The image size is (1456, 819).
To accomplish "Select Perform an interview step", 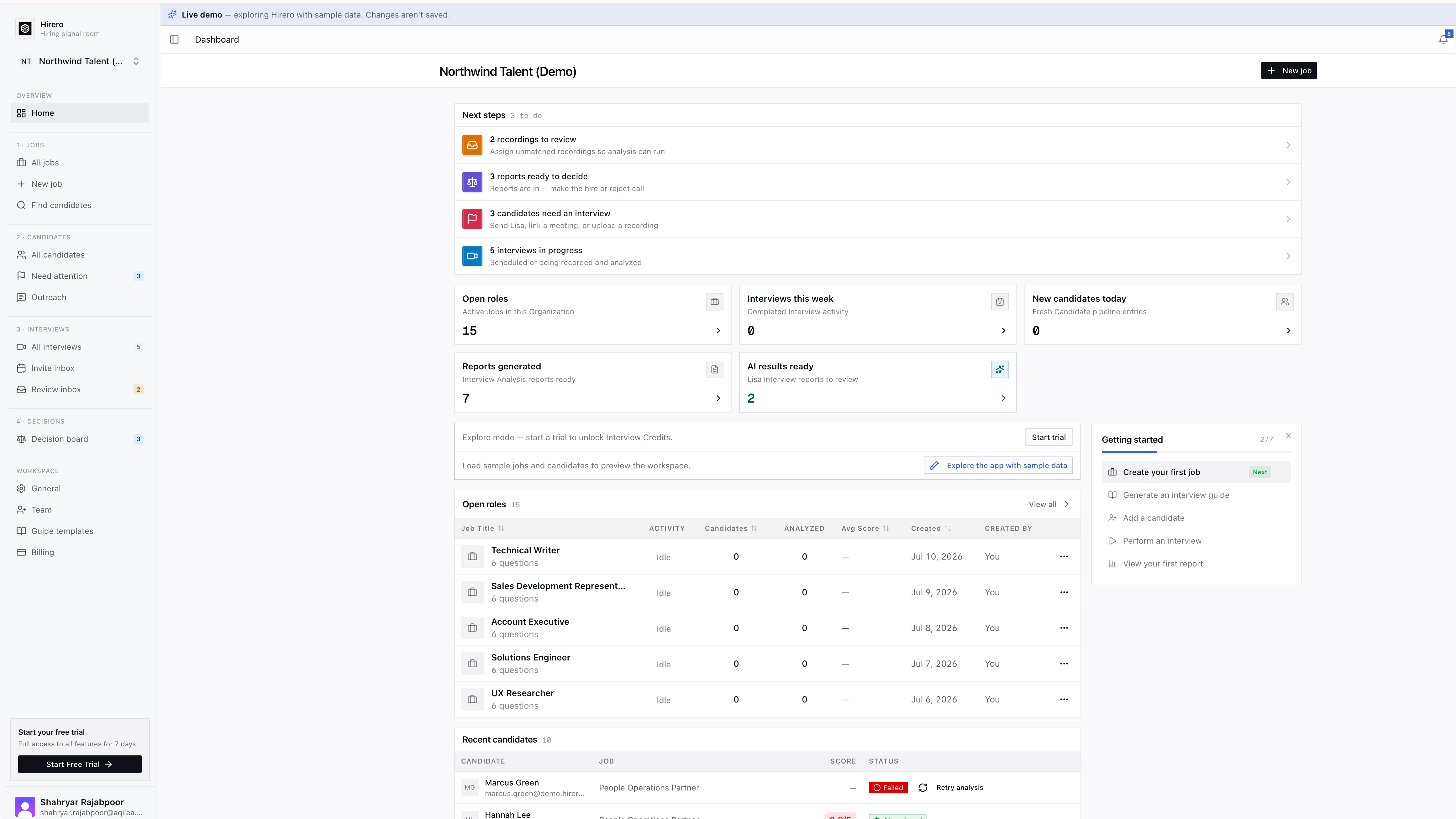I will [1196, 541].
